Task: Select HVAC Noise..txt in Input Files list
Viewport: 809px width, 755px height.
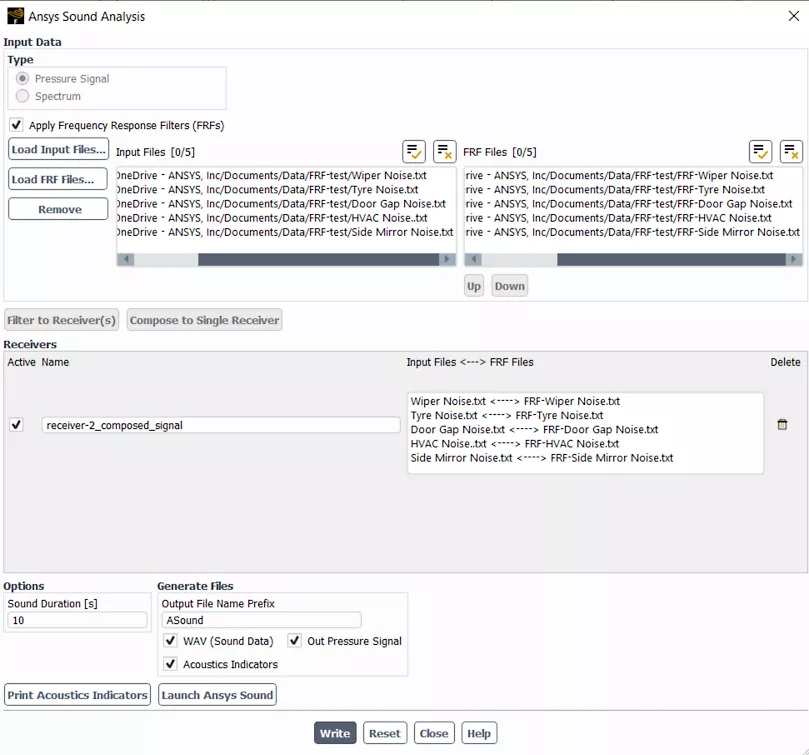Action: (x=286, y=218)
